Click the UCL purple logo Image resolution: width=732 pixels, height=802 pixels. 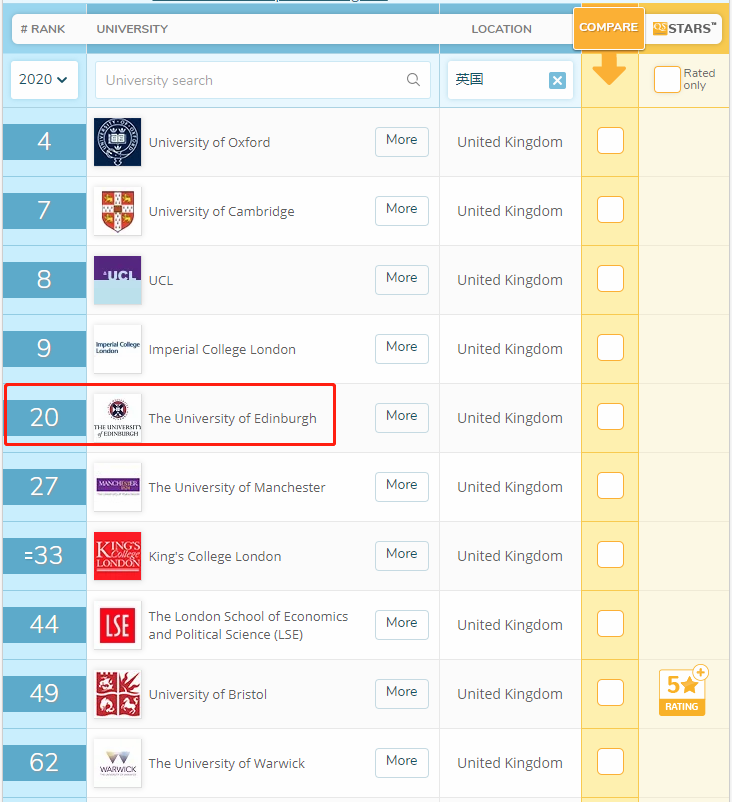coord(118,280)
